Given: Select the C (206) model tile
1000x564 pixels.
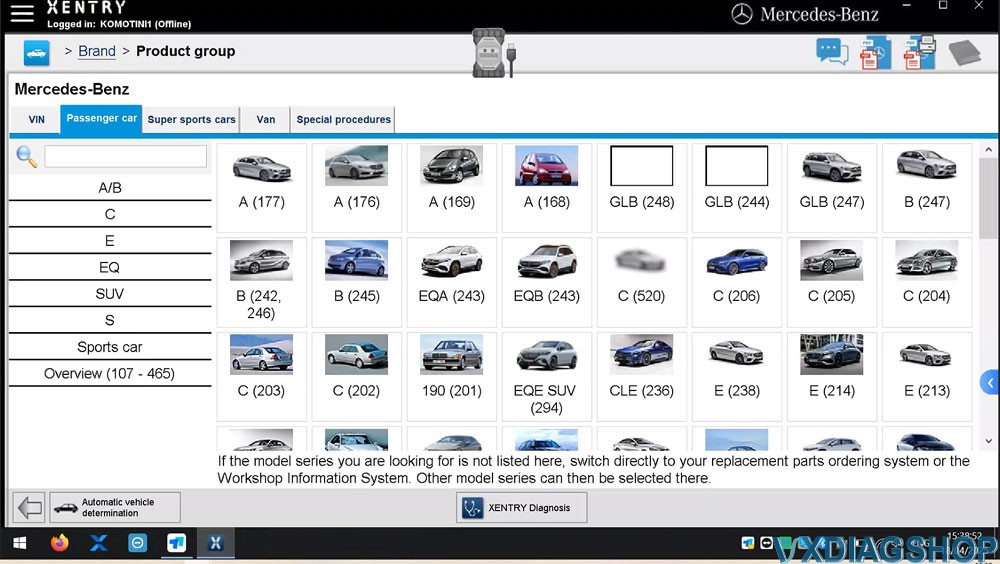Looking at the screenshot, I should (x=737, y=282).
